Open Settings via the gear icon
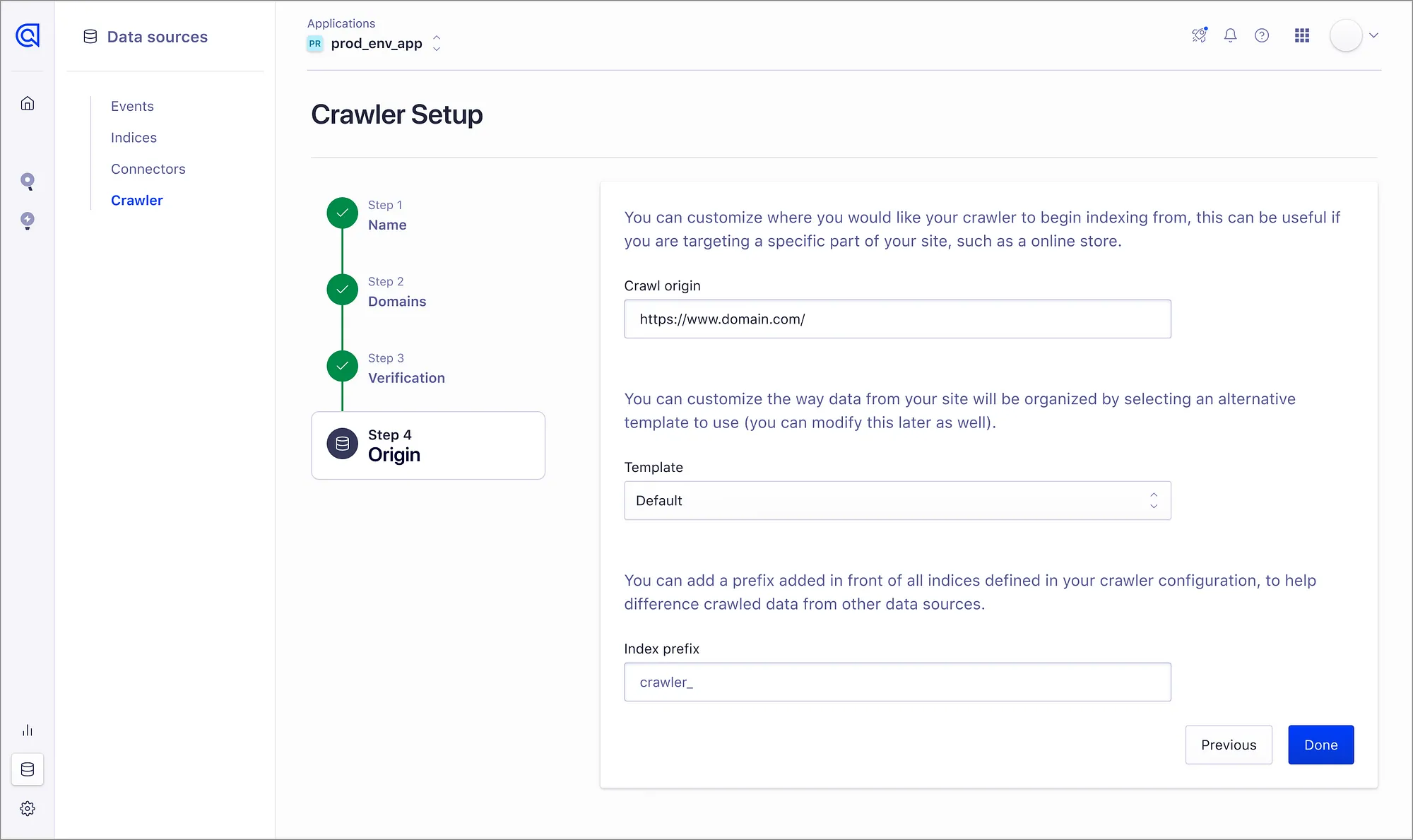Screen dimensions: 1413x840 [x=28, y=808]
